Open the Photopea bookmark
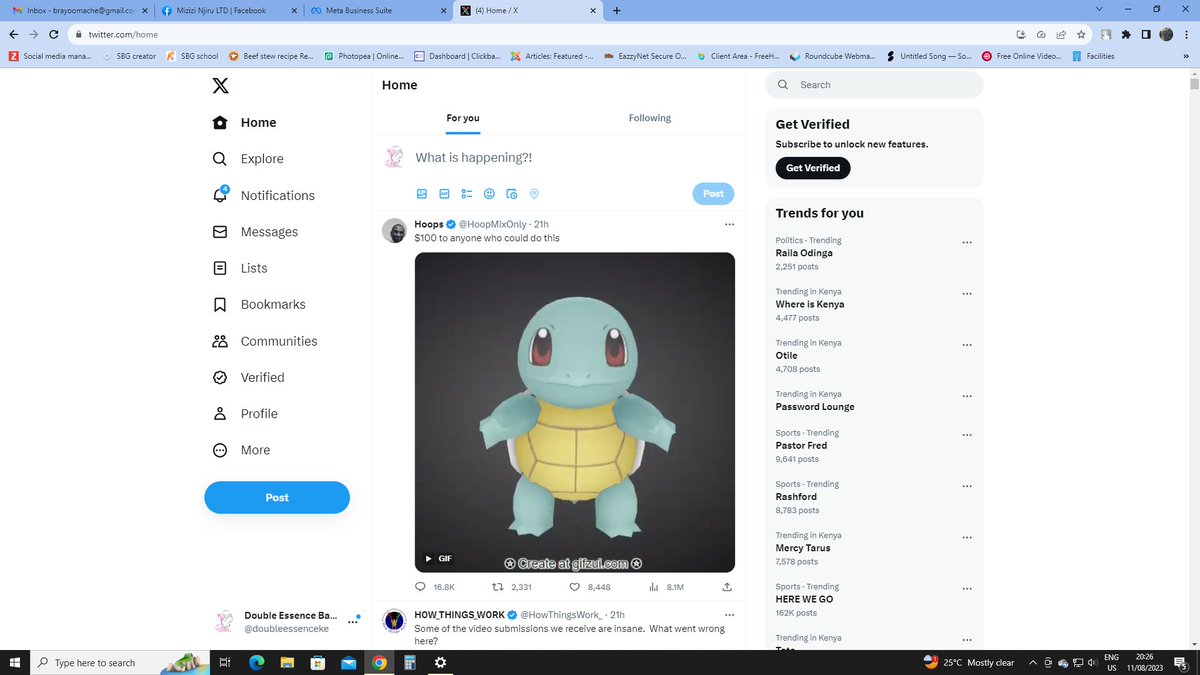 pos(362,56)
